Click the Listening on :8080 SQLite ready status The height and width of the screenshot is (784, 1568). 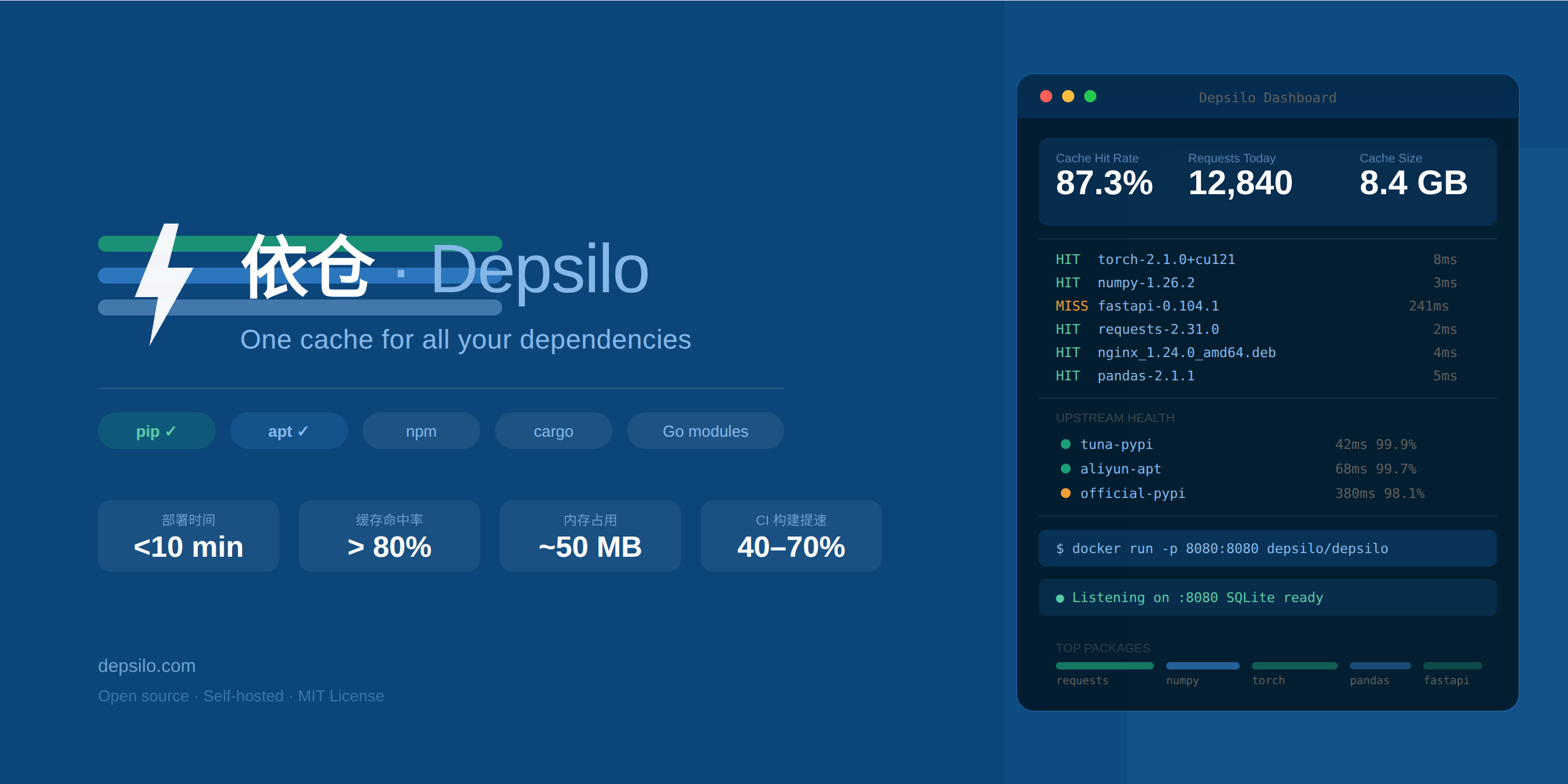coord(1268,597)
